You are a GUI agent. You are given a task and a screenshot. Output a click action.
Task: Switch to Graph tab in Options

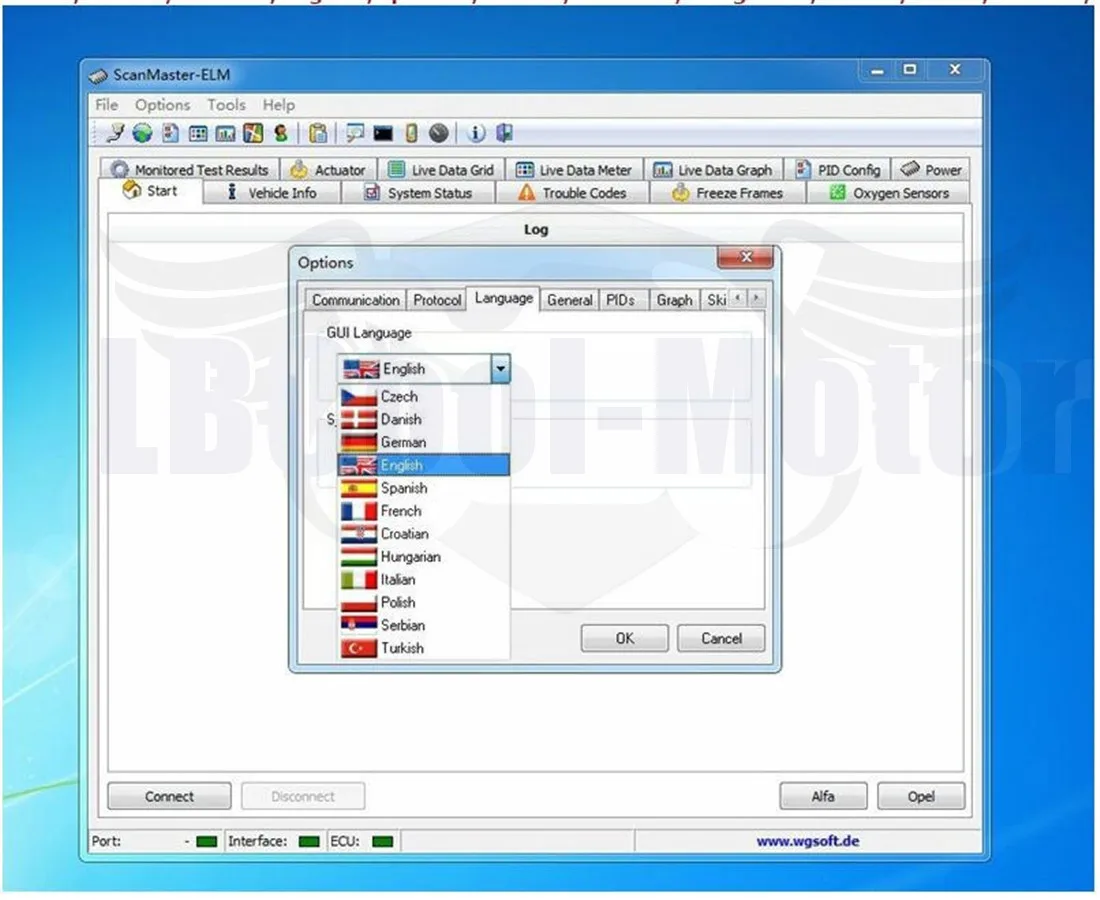coord(675,300)
